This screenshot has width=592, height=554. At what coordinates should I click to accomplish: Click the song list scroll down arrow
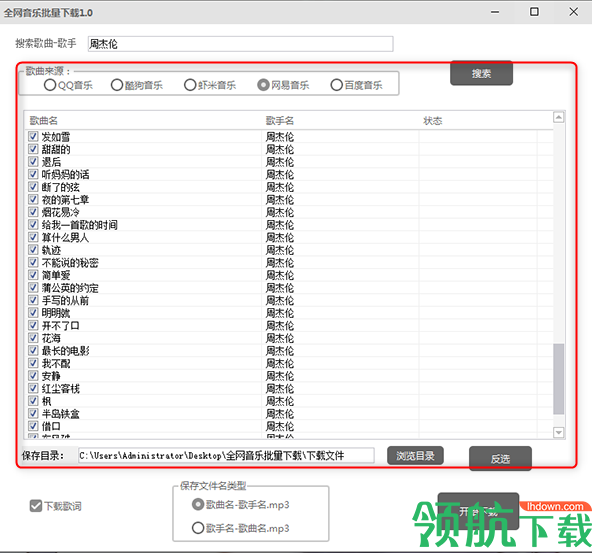(x=558, y=432)
